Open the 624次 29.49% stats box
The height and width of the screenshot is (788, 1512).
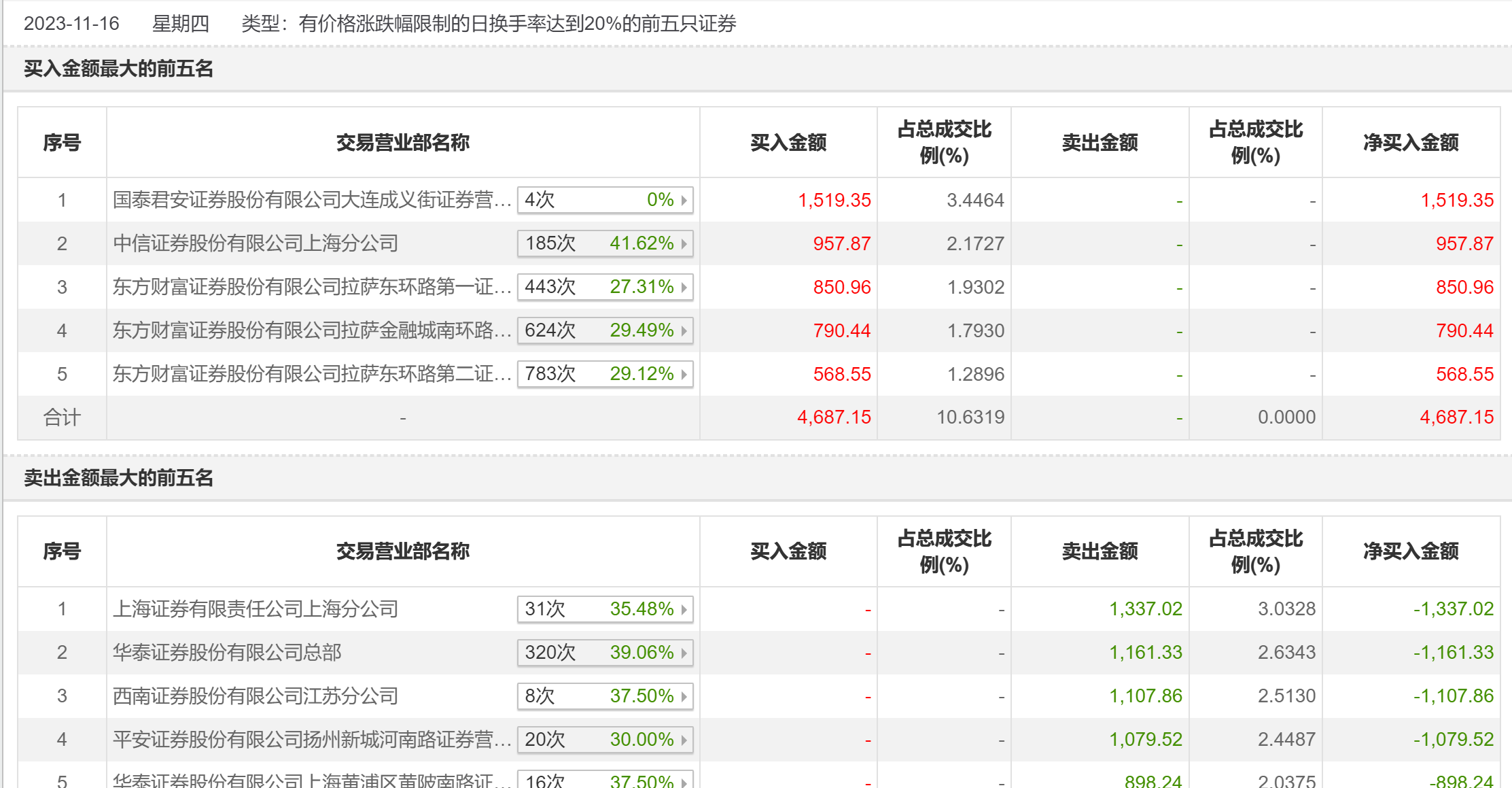605,330
